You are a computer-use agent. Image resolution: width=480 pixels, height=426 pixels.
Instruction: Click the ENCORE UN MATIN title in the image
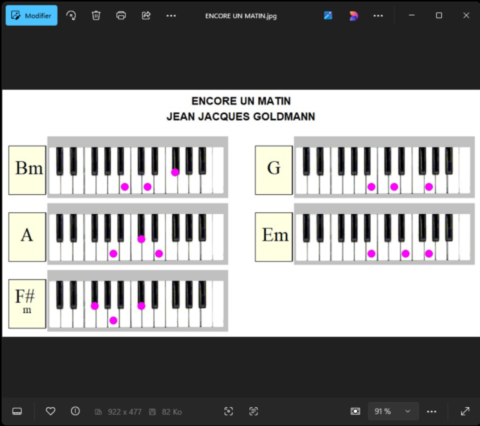tap(241, 101)
